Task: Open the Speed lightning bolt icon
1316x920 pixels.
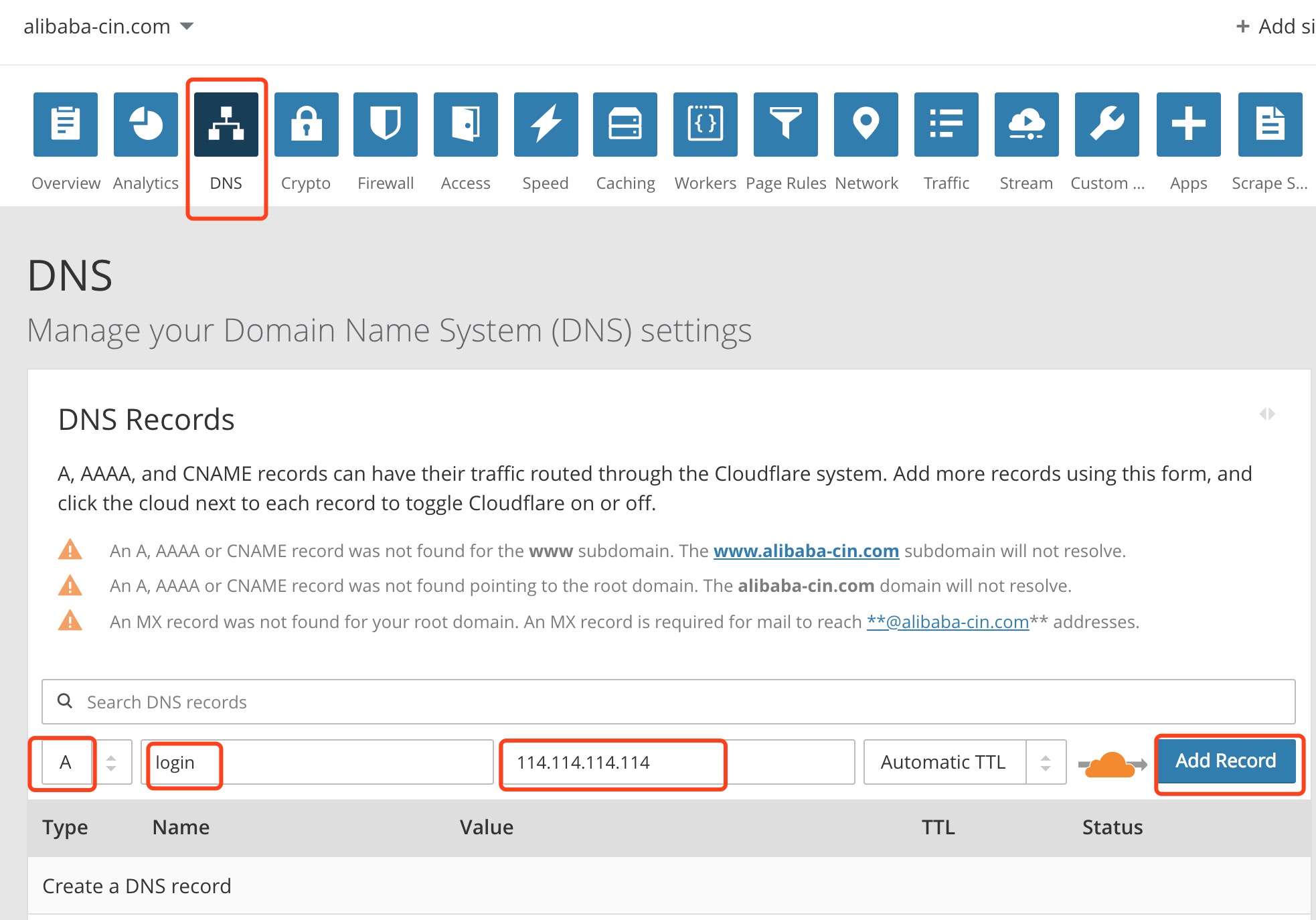Action: [546, 125]
